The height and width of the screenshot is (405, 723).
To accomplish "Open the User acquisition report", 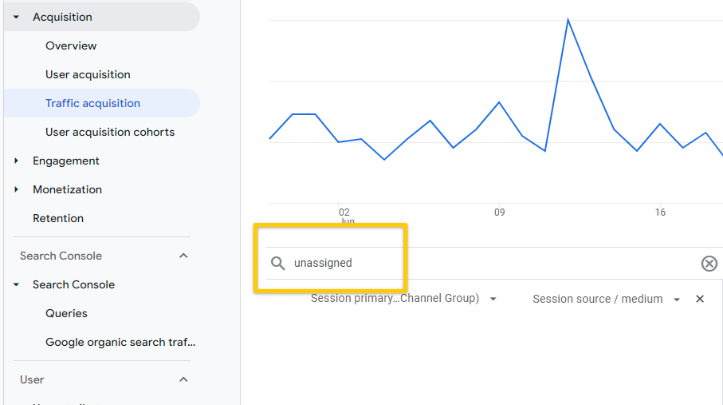I will pos(88,74).
